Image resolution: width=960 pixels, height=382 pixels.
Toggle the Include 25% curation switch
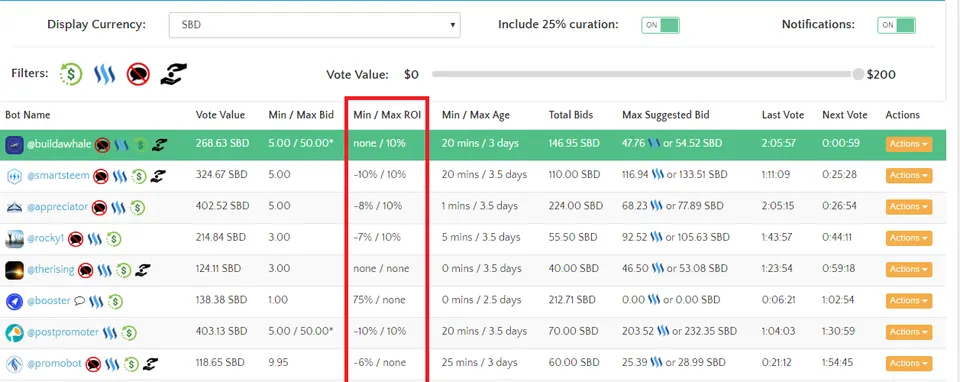660,25
